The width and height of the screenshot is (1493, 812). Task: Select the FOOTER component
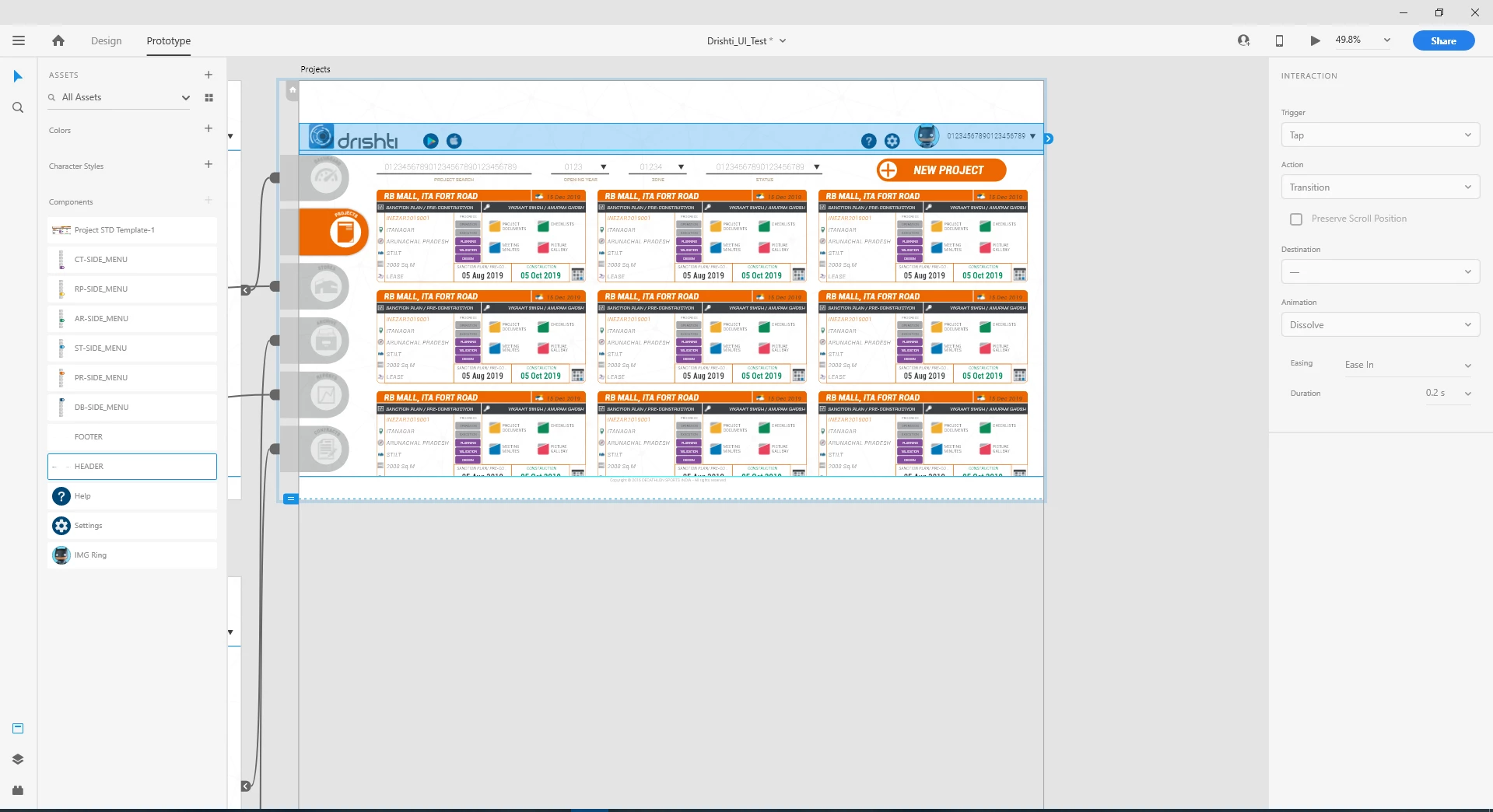point(132,437)
